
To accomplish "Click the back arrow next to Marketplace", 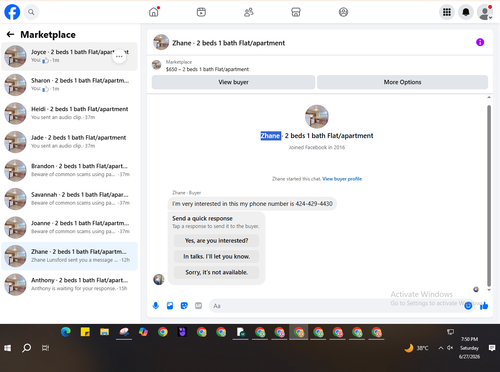I will coord(10,34).
